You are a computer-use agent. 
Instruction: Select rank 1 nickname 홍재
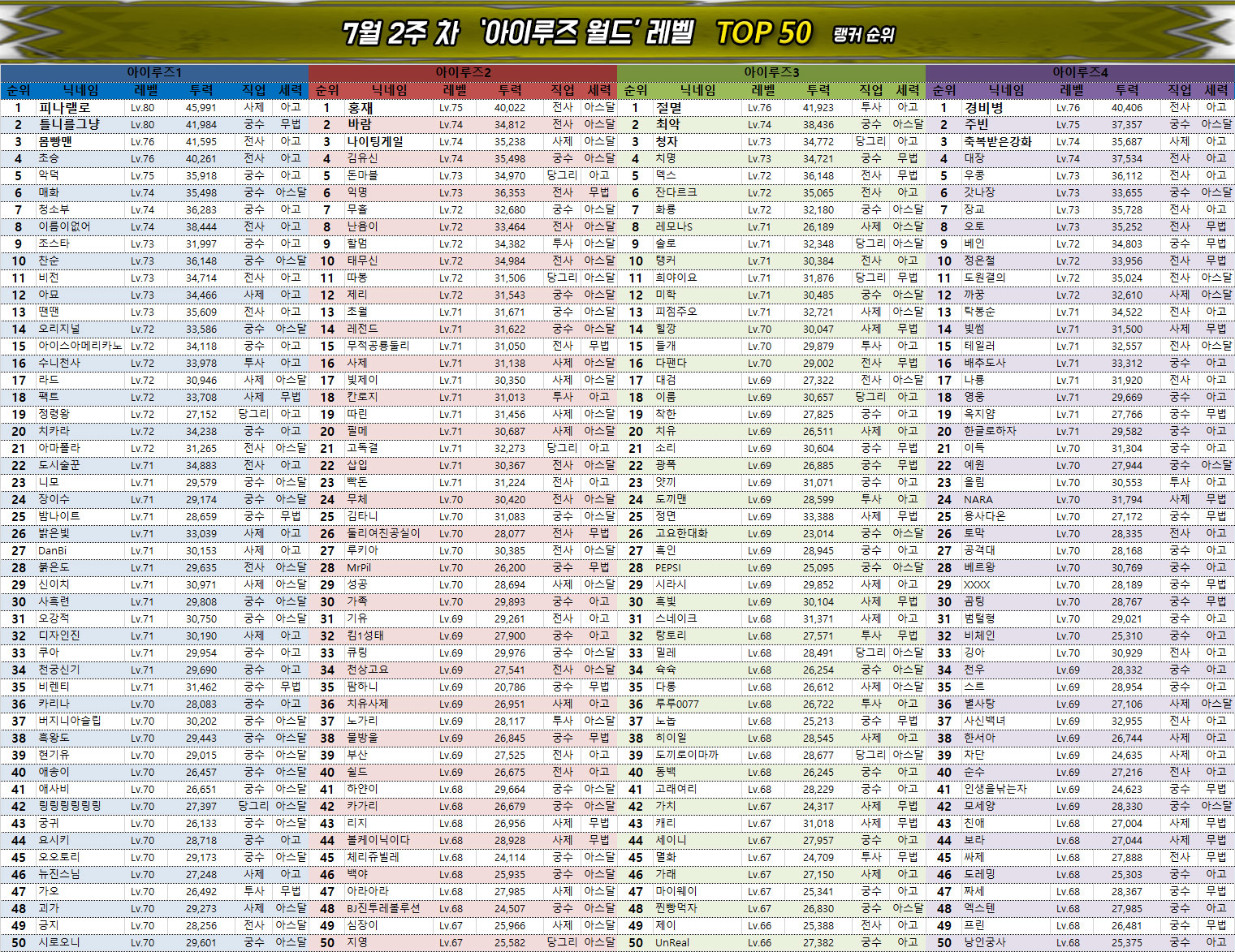point(361,107)
